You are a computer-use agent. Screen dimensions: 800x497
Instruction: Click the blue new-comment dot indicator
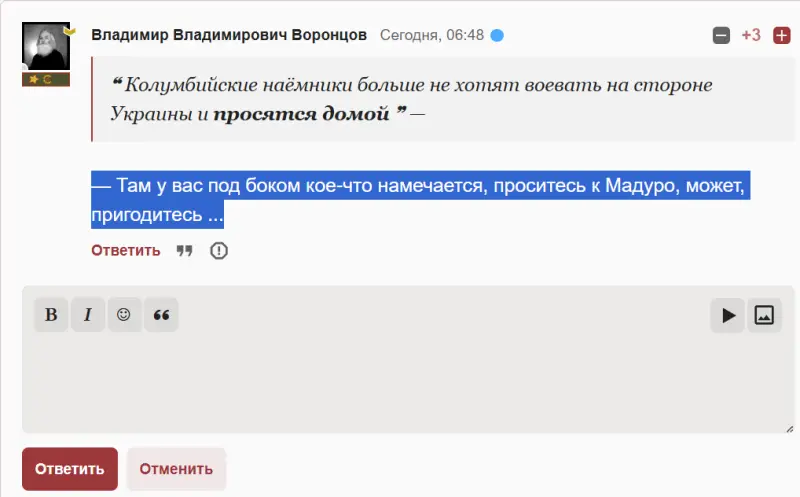pyautogui.click(x=497, y=36)
